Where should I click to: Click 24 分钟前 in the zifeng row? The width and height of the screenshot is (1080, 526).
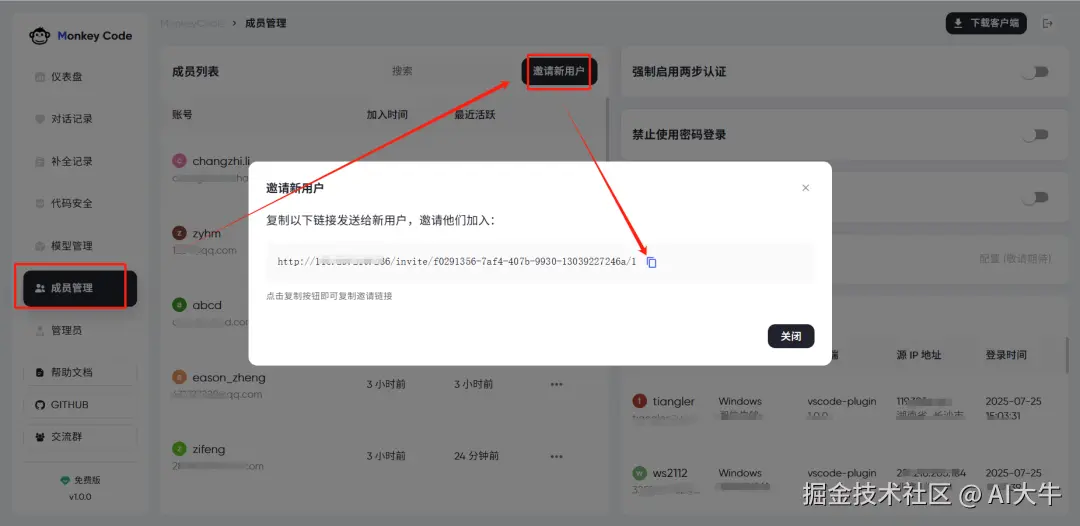(x=476, y=456)
